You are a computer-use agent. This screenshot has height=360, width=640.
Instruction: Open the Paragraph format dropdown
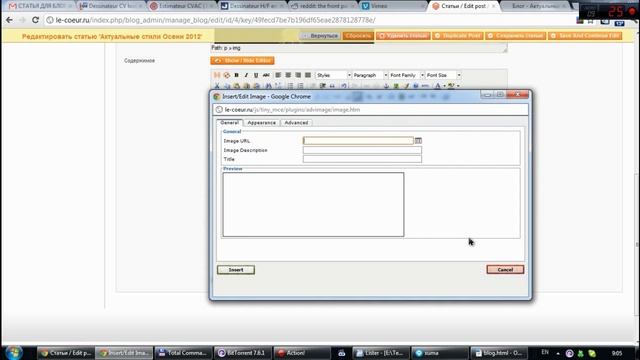[x=370, y=75]
